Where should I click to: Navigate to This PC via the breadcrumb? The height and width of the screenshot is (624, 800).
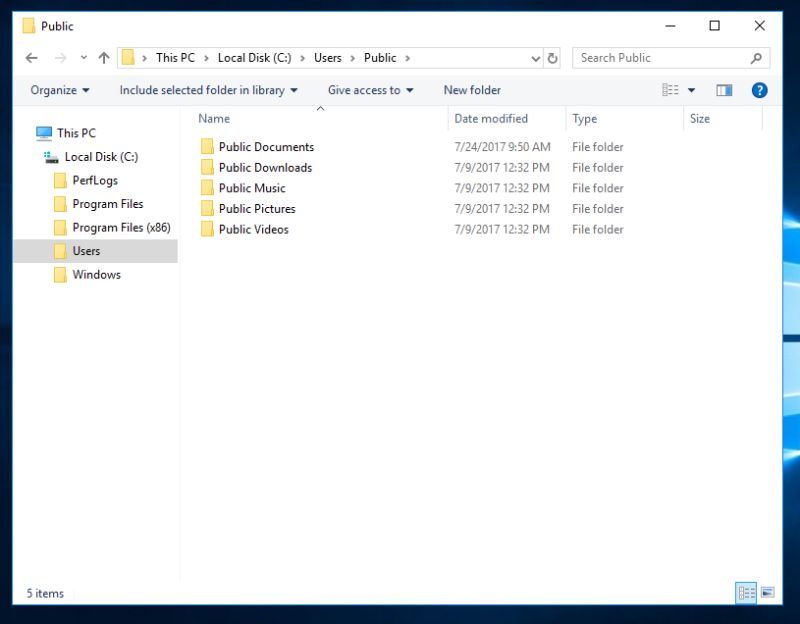click(x=175, y=57)
